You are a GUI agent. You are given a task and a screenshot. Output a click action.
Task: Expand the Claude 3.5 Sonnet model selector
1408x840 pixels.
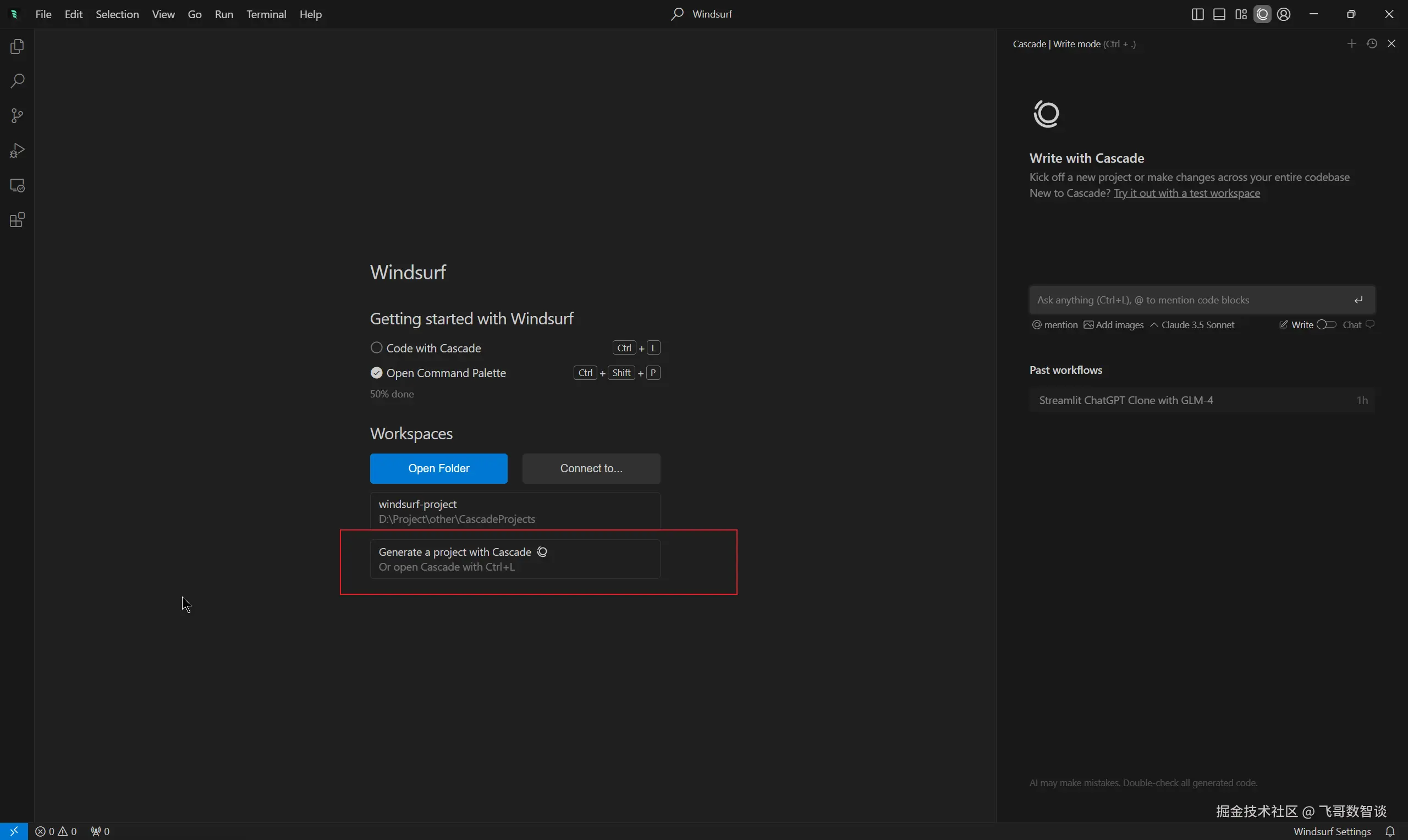point(1192,324)
